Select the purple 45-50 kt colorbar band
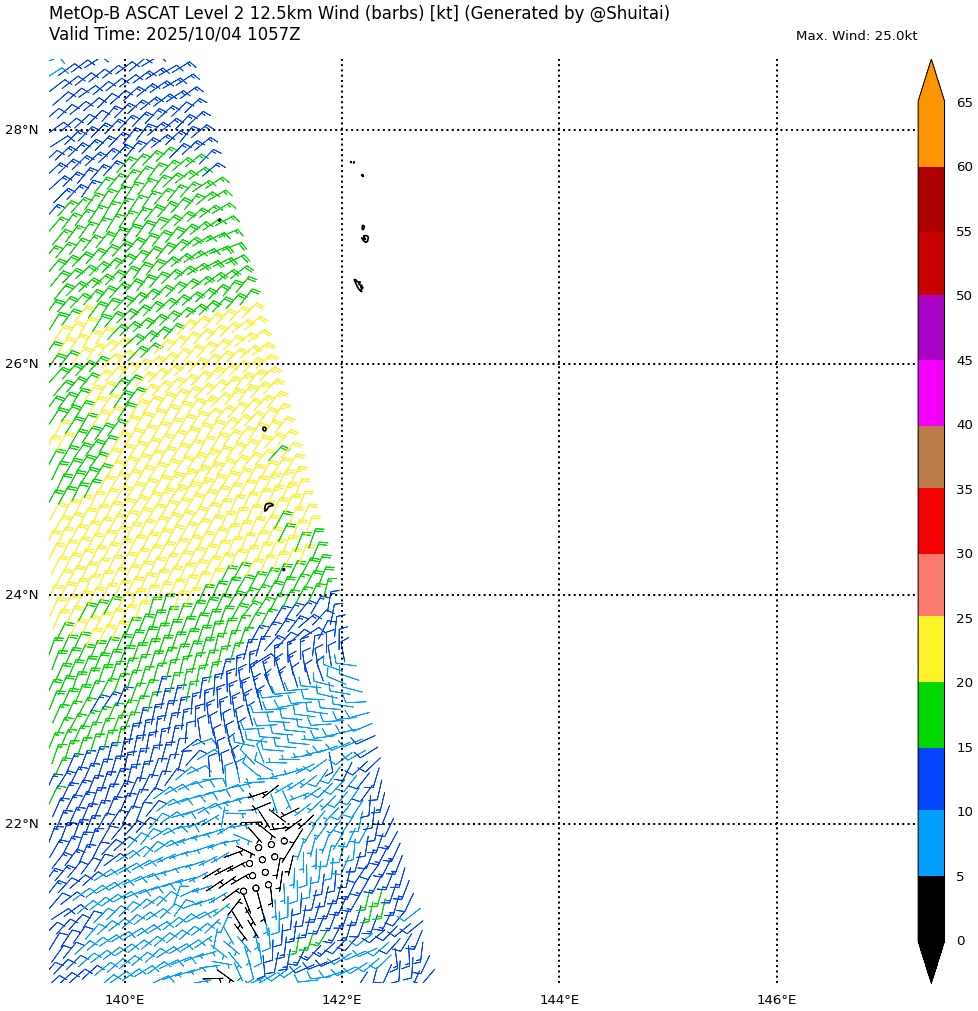 click(931, 328)
